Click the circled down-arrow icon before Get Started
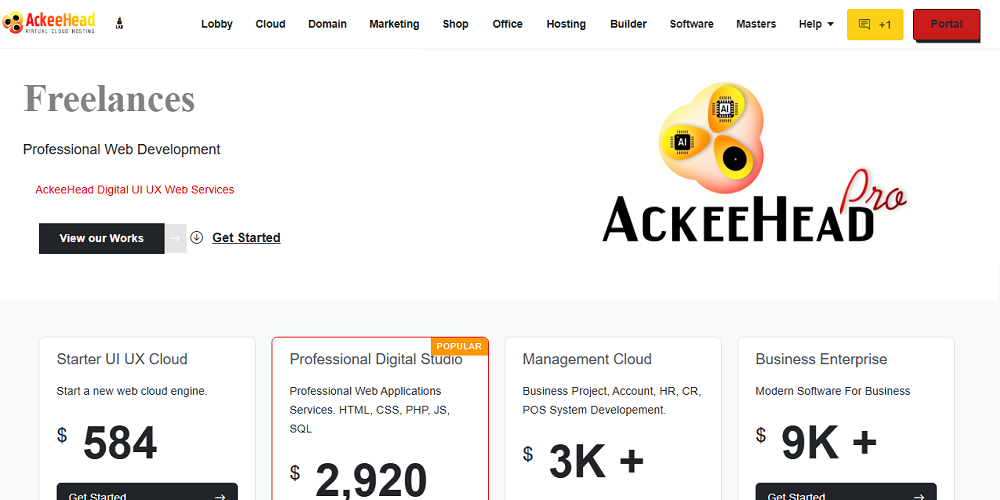Viewport: 1000px width, 500px height. click(197, 238)
